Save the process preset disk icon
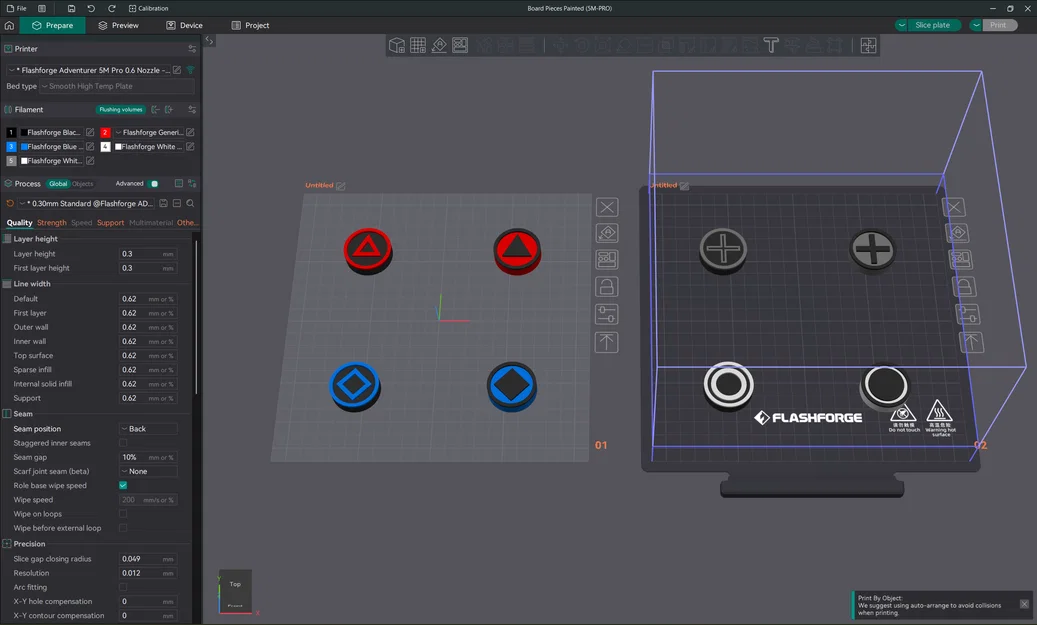The image size is (1037, 625). click(x=163, y=204)
